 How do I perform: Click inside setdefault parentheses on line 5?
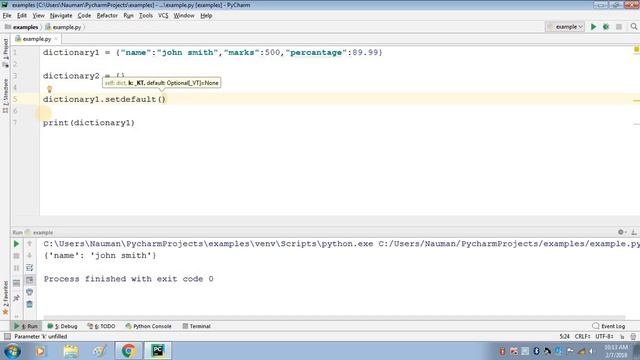pyautogui.click(x=162, y=99)
